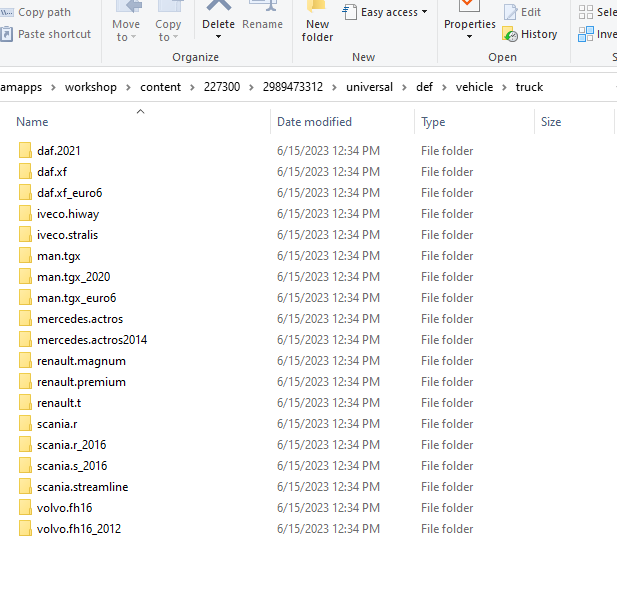Select the iveco.stralis folder icon
This screenshot has width=617, height=595.
pyautogui.click(x=25, y=235)
